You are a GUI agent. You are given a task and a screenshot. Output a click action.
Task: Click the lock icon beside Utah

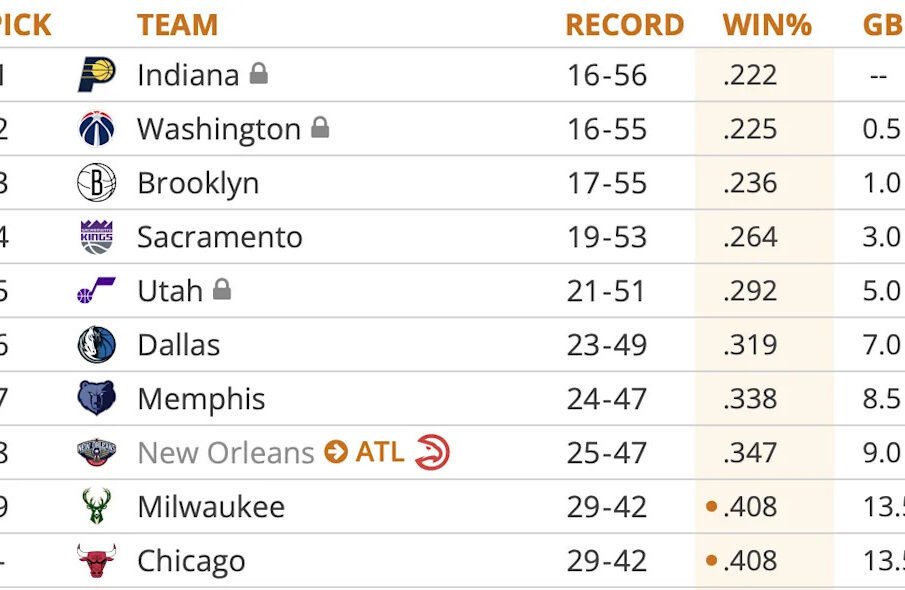[222, 289]
